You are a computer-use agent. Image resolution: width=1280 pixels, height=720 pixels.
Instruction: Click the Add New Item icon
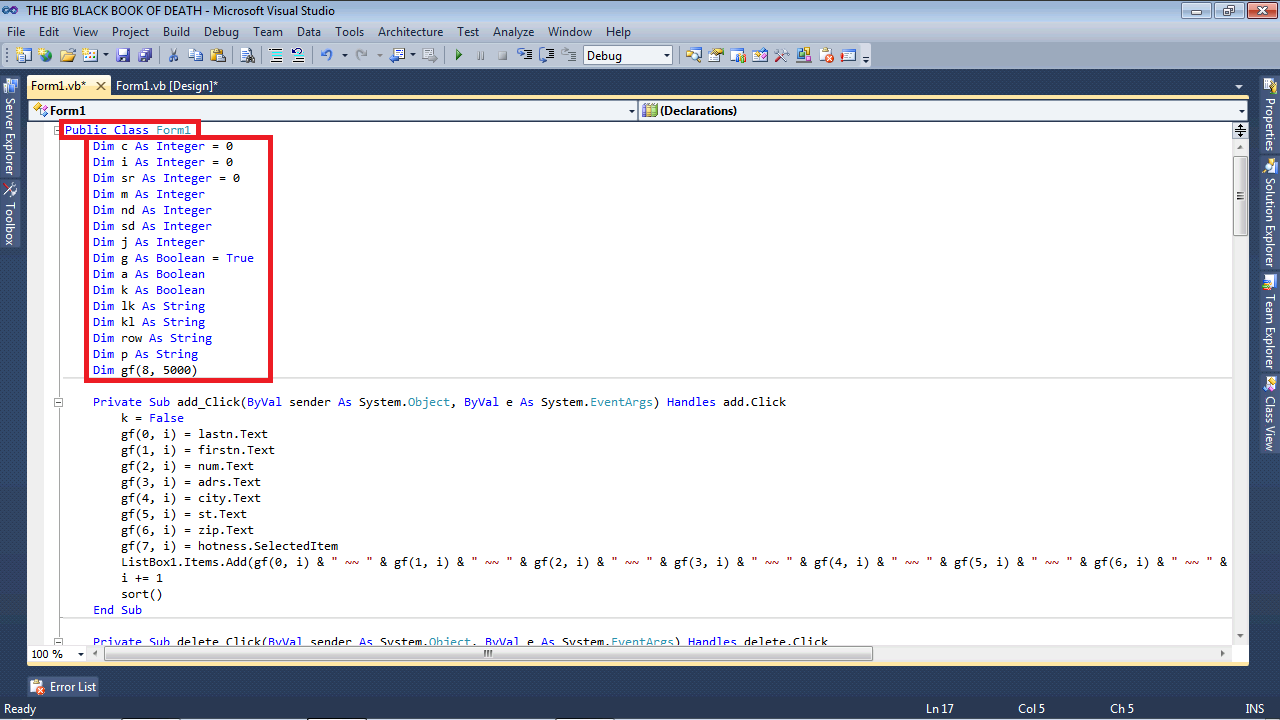(90, 56)
